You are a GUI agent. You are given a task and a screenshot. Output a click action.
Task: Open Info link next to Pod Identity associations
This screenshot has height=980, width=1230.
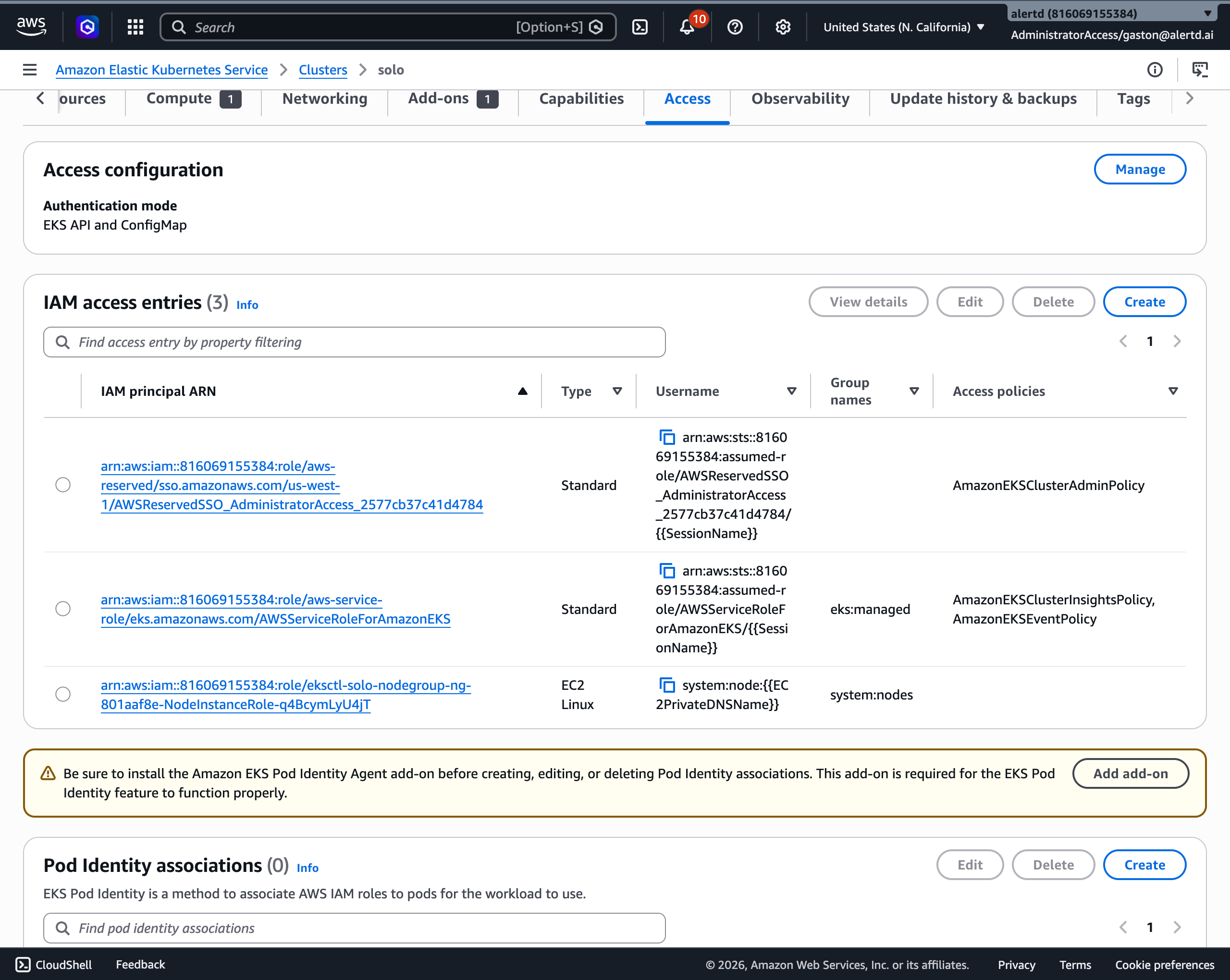(x=307, y=868)
